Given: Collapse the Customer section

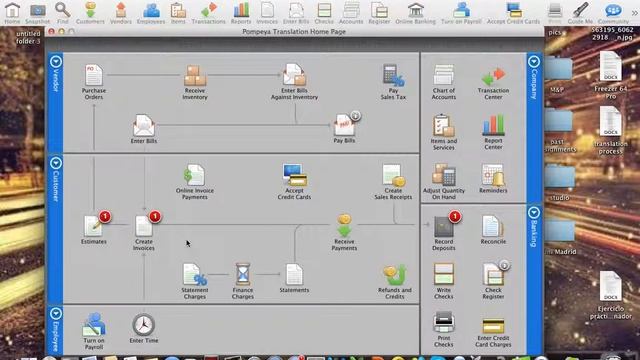Looking at the screenshot, I should click(56, 163).
